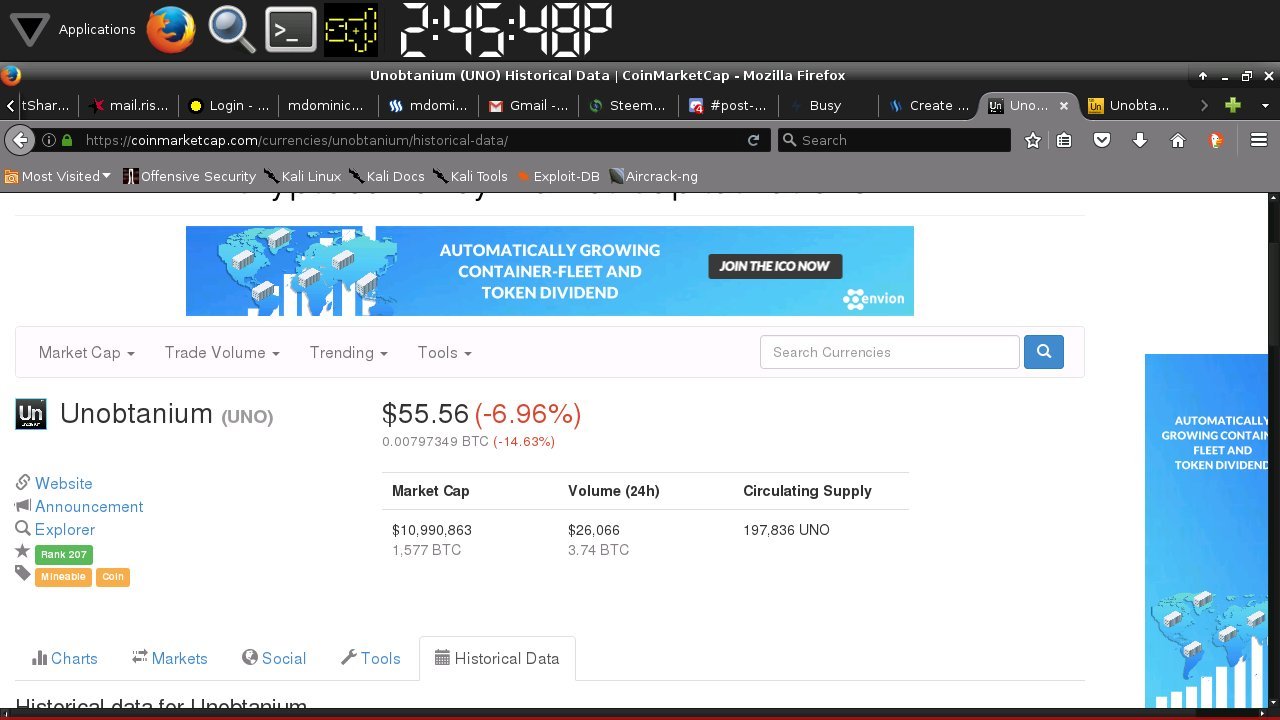This screenshot has width=1280, height=720.
Task: Go to the Firefox home page
Action: click(x=1178, y=140)
